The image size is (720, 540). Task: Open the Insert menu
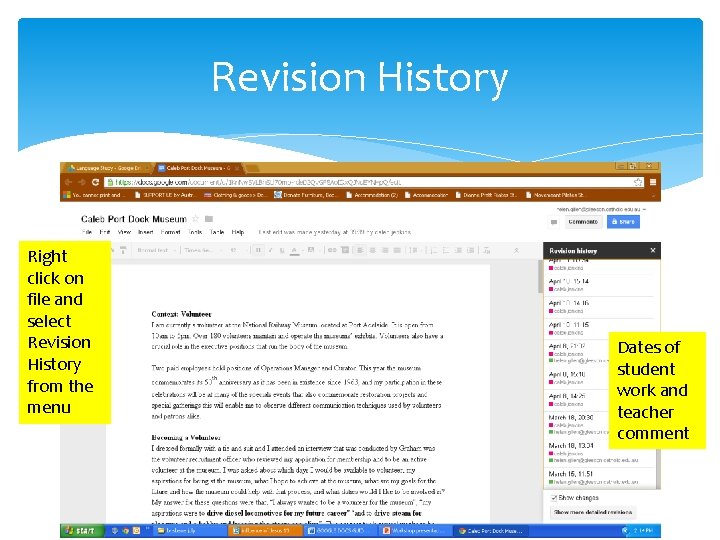coord(146,232)
